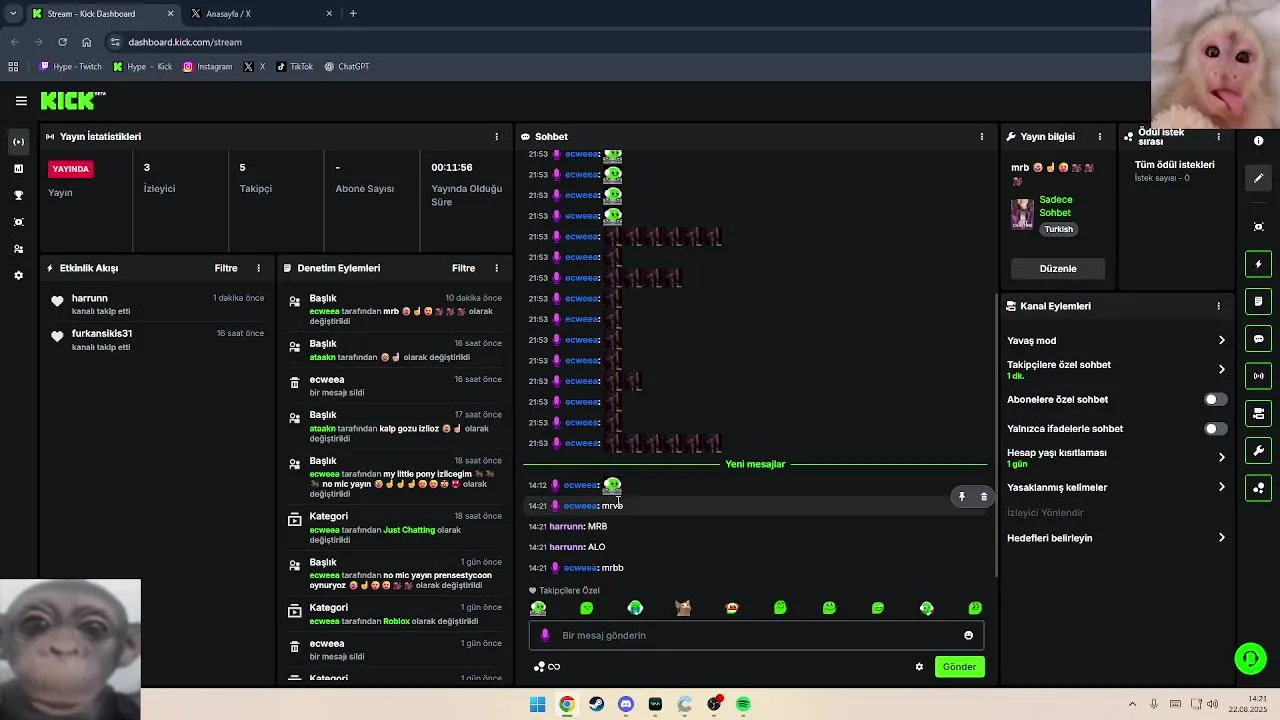Reload the page in Chrome
The height and width of the screenshot is (720, 1280).
[62, 42]
